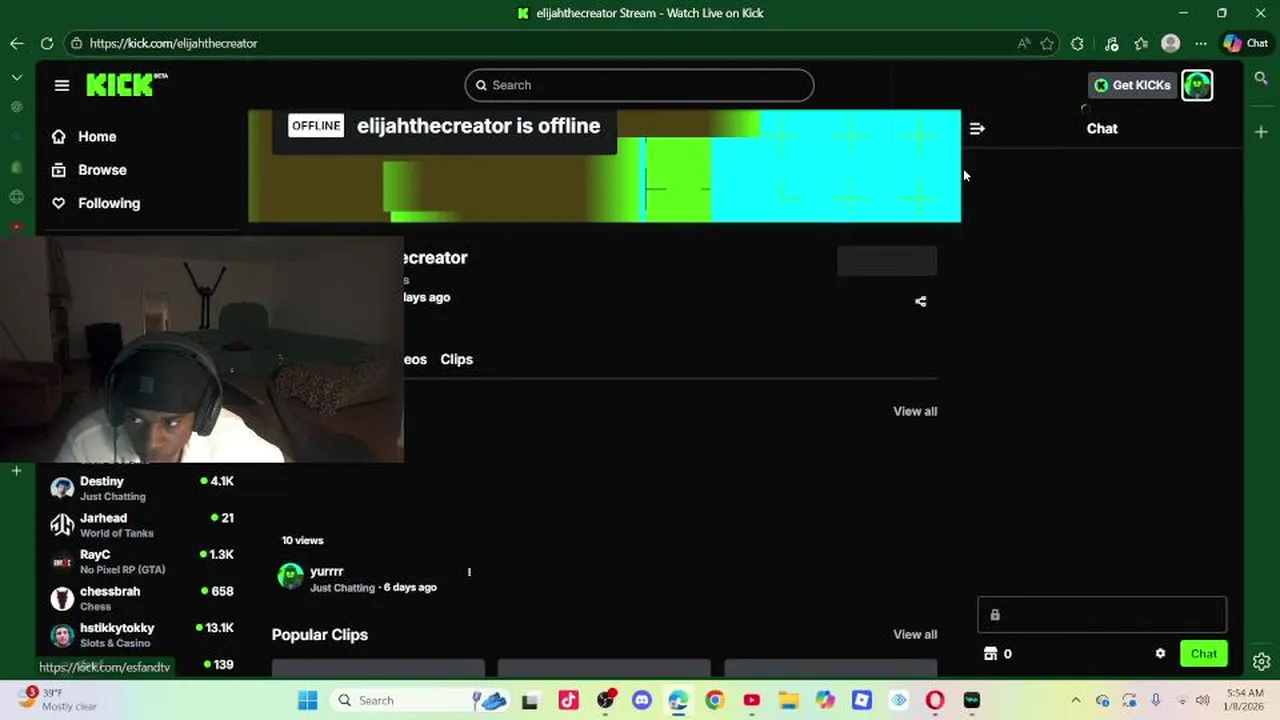The width and height of the screenshot is (1280, 720).
Task: Open the clock and date panel
Action: click(1245, 700)
